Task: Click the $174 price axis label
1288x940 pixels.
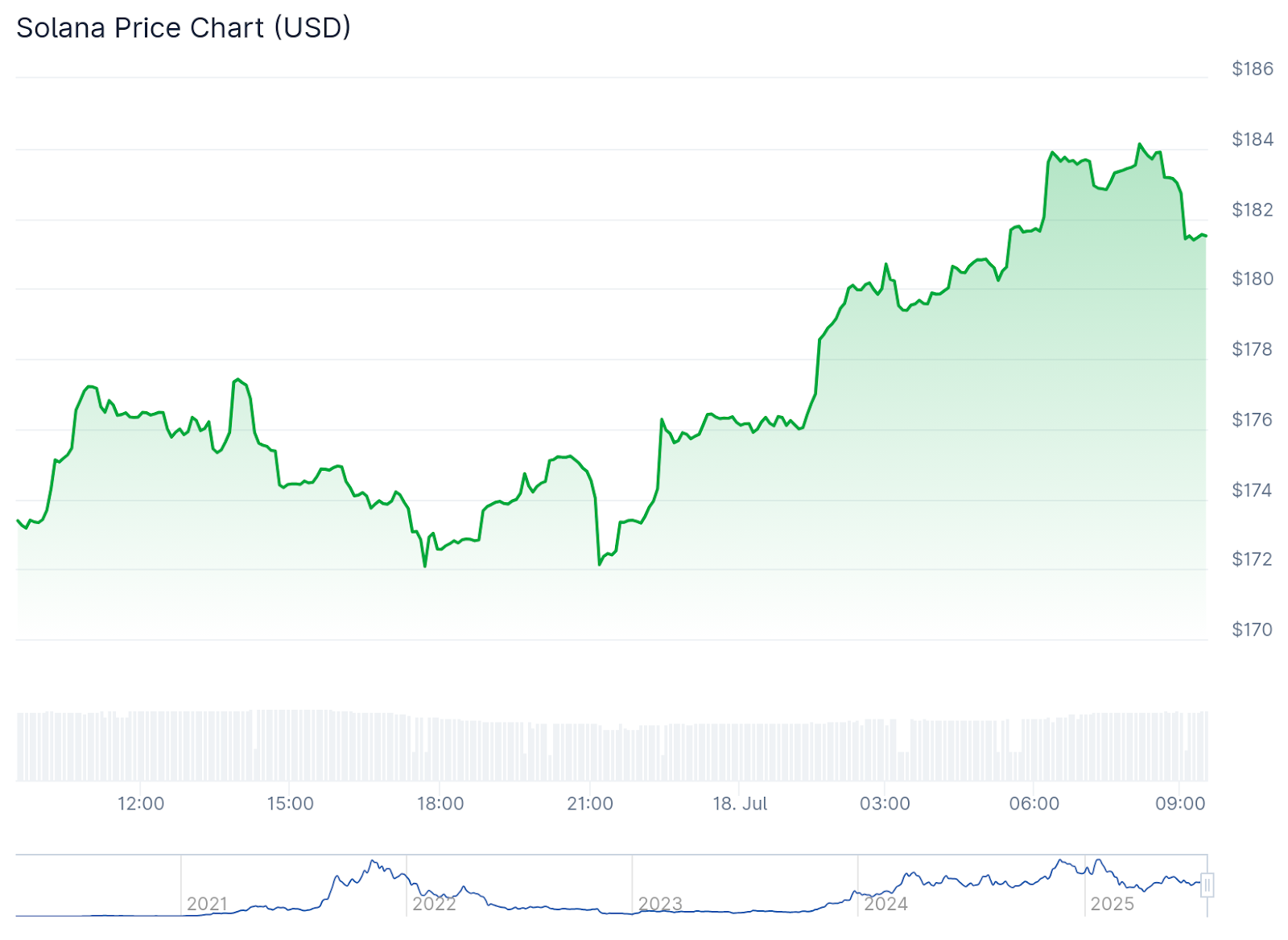Action: [1253, 489]
